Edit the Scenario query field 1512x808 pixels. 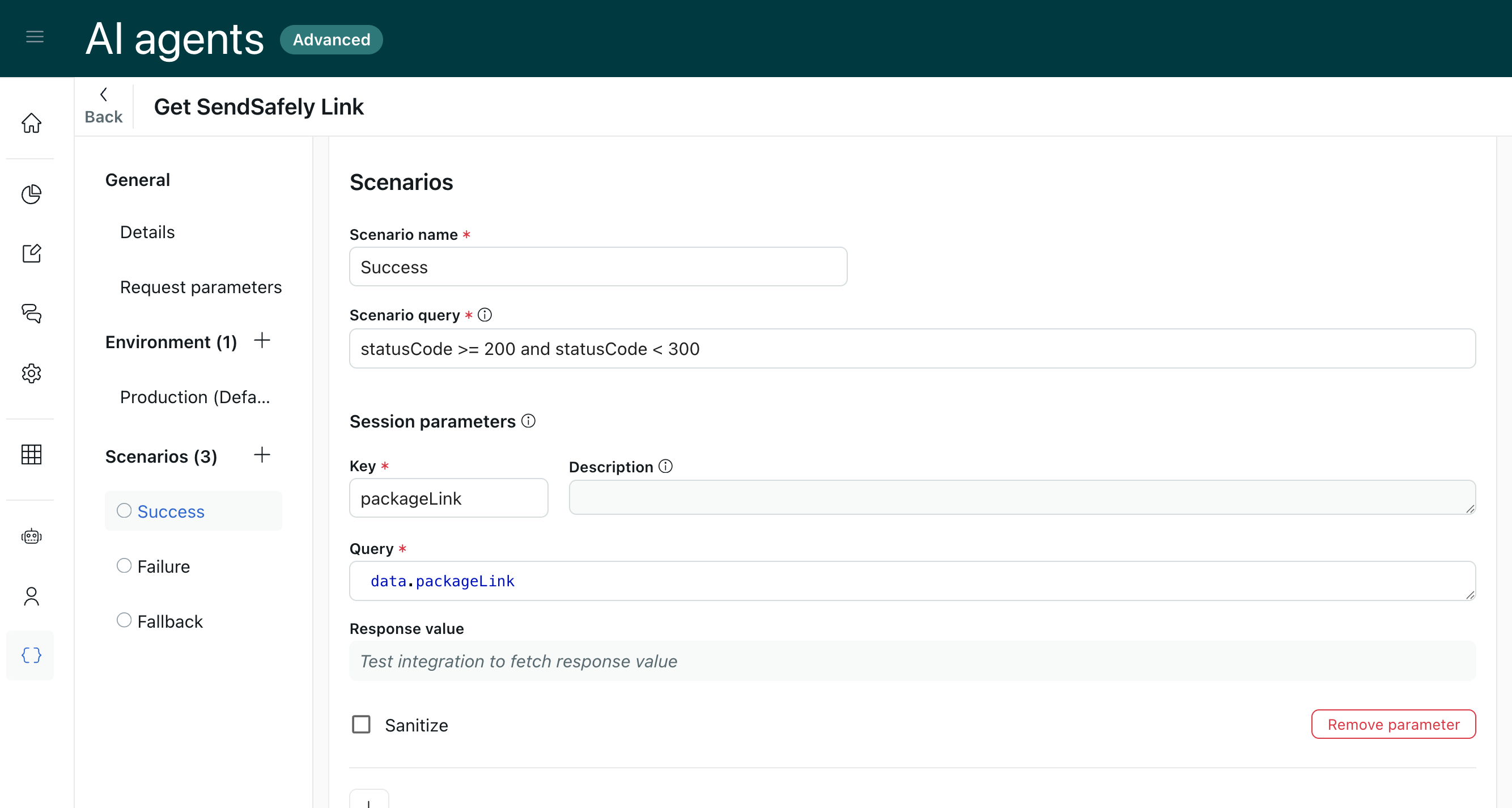coord(913,349)
